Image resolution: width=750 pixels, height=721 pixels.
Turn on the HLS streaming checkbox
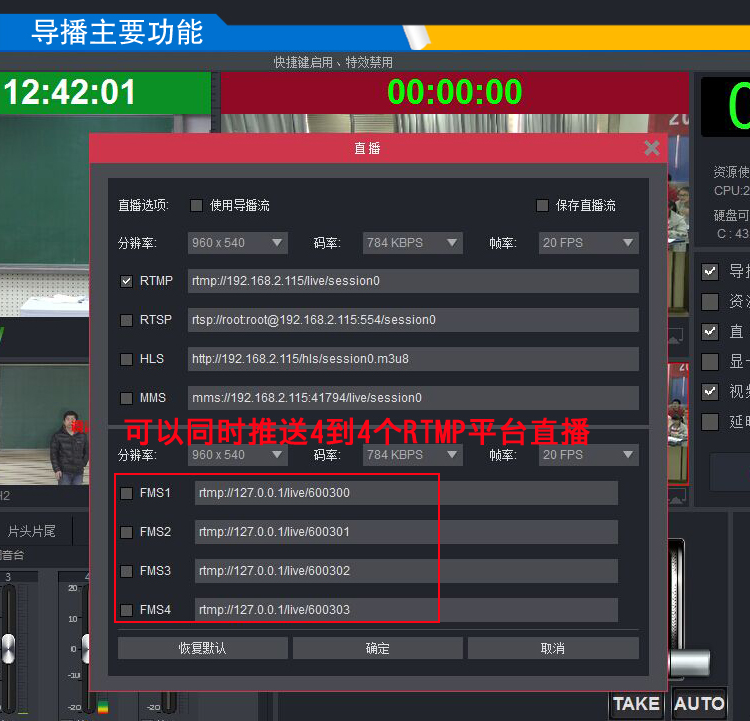tap(127, 359)
